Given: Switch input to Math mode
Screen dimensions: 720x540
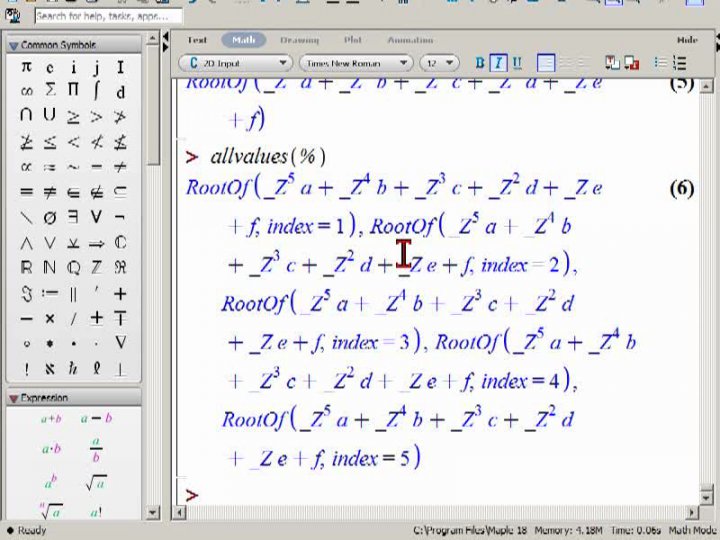Looking at the screenshot, I should pos(244,40).
